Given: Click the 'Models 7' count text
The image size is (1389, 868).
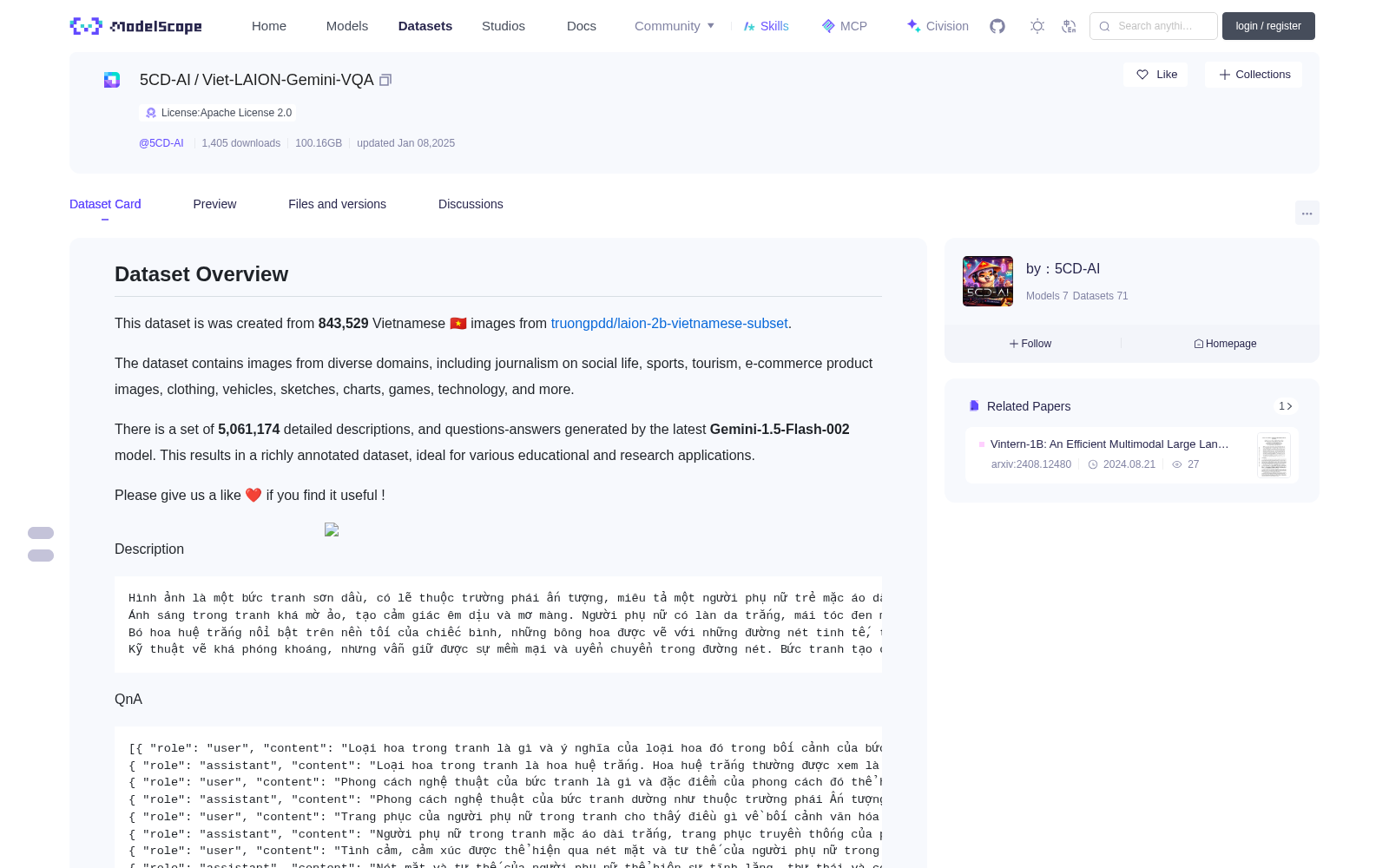Looking at the screenshot, I should pyautogui.click(x=1047, y=296).
